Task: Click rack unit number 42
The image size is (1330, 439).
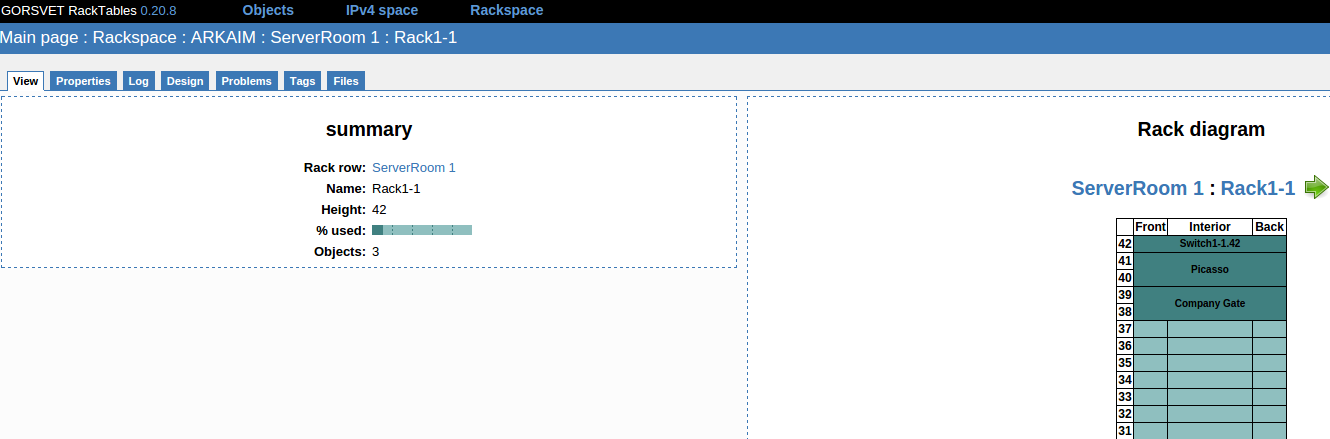Action: coord(1125,244)
